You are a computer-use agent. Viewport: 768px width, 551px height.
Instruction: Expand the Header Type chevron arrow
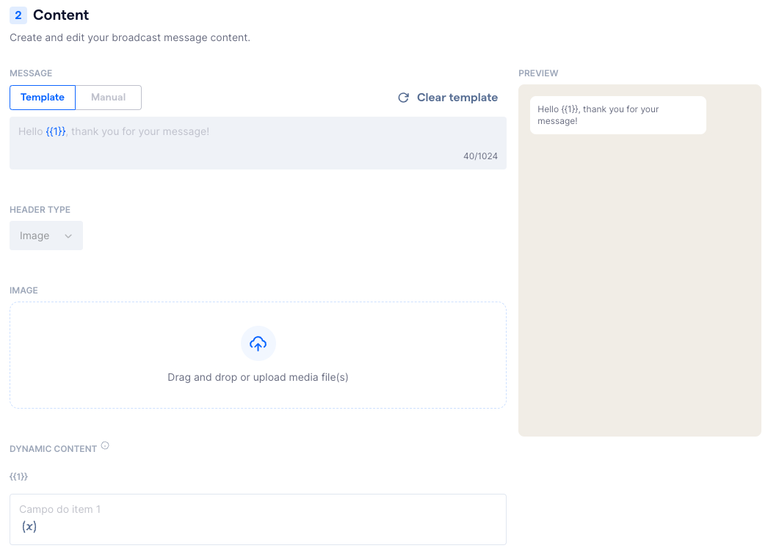pos(68,236)
